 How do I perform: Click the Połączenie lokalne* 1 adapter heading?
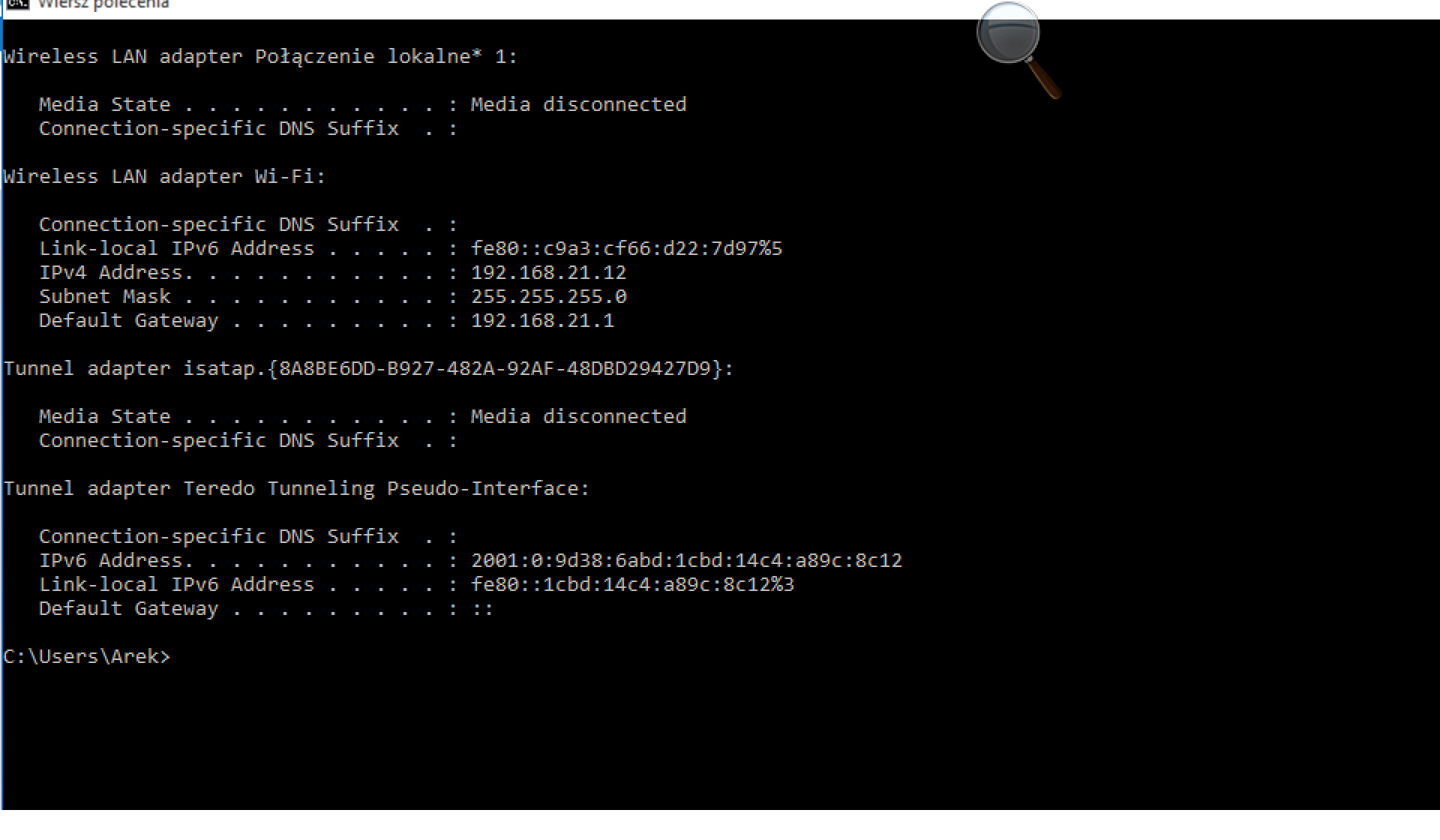[x=260, y=56]
